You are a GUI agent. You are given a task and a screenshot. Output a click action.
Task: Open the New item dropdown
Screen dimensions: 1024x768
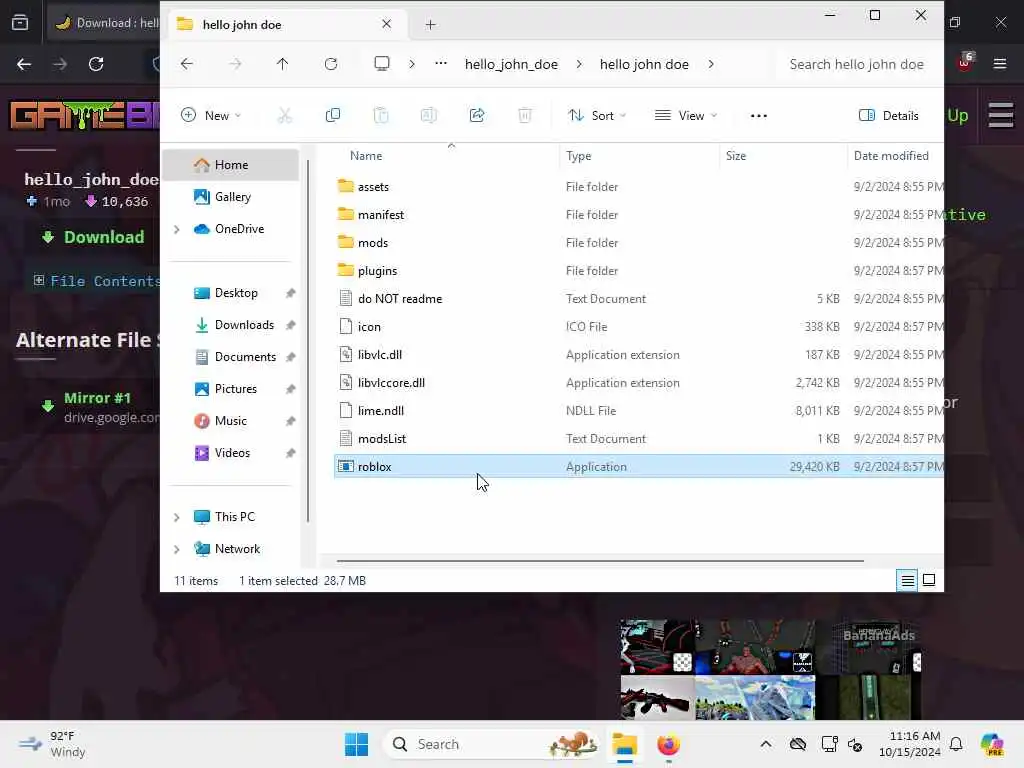(x=211, y=116)
